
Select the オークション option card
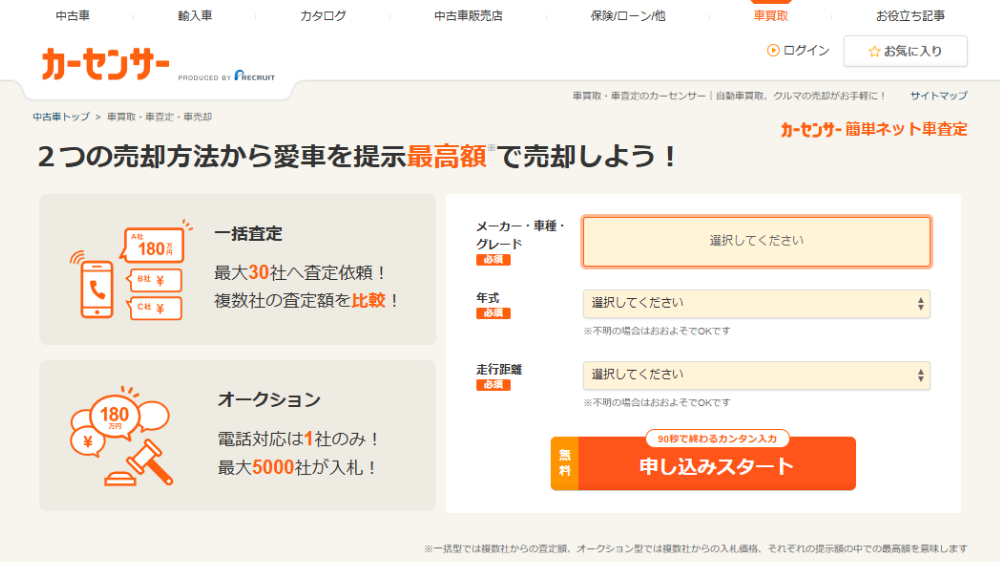point(238,436)
